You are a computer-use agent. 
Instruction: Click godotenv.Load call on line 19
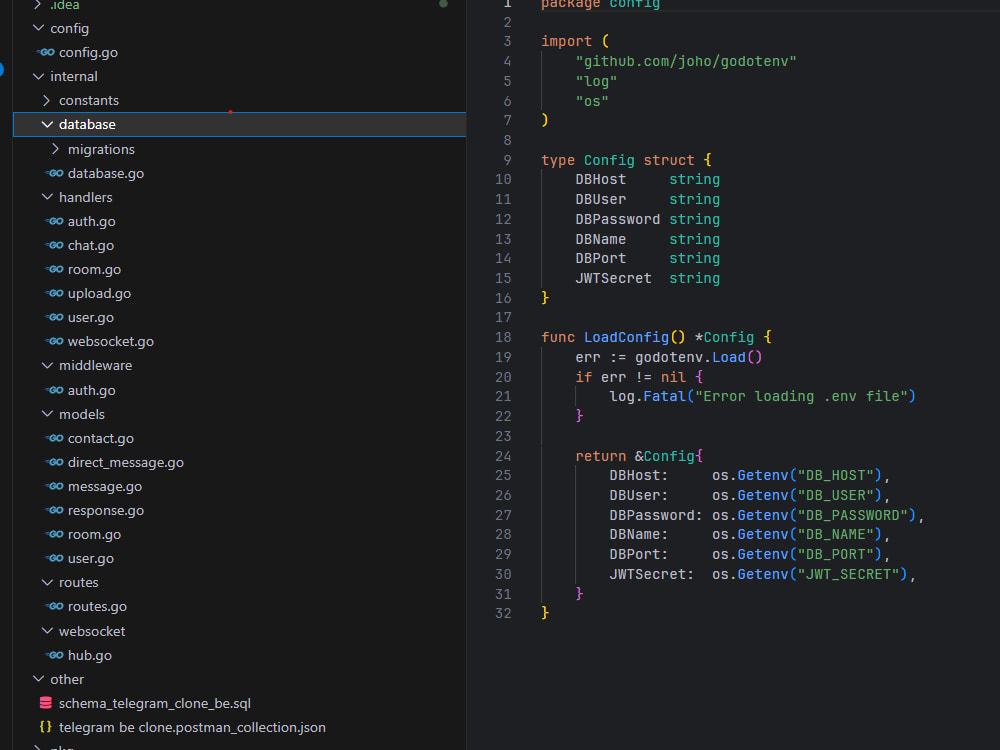pos(698,358)
